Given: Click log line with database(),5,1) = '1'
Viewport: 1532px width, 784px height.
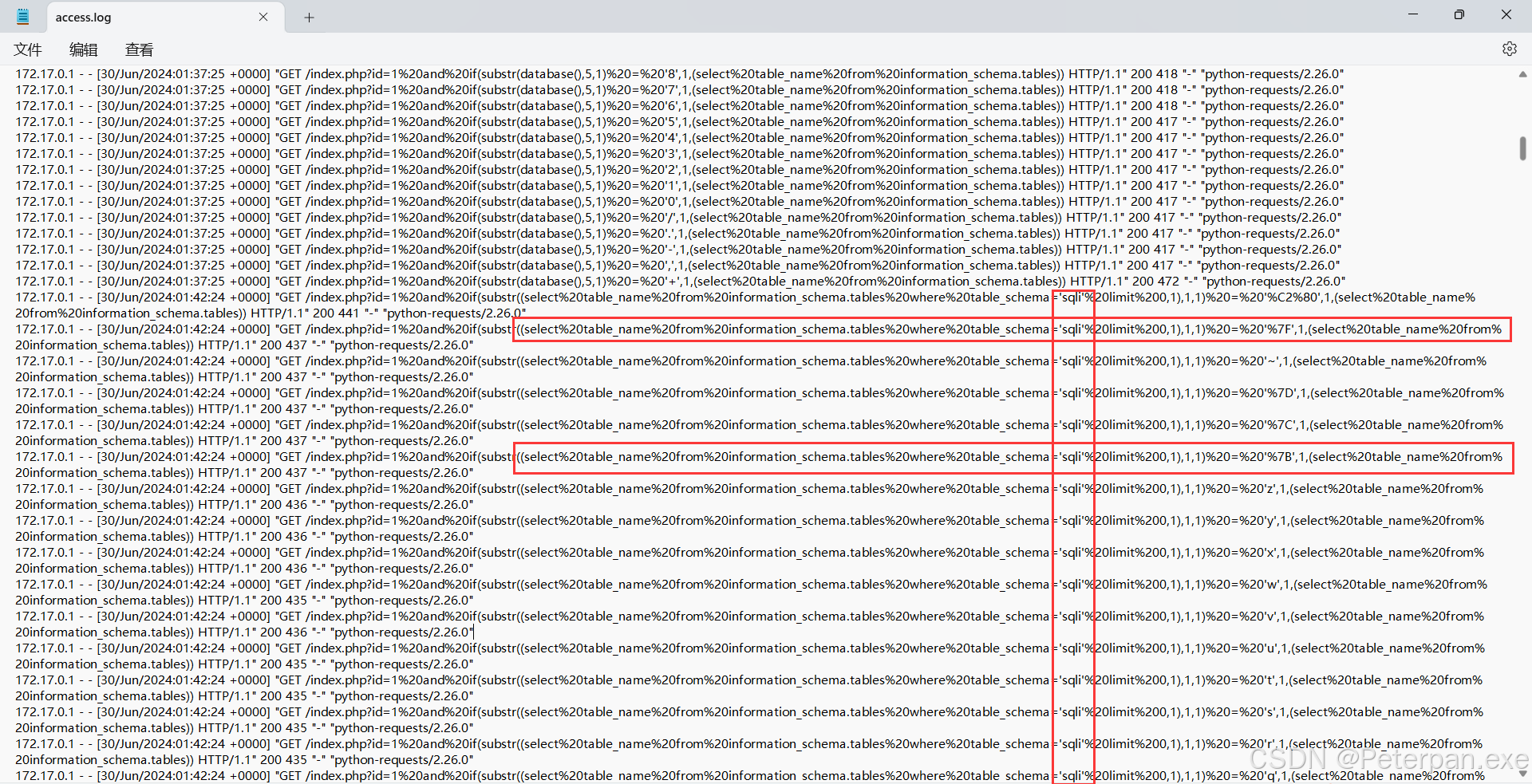Looking at the screenshot, I should 680,186.
